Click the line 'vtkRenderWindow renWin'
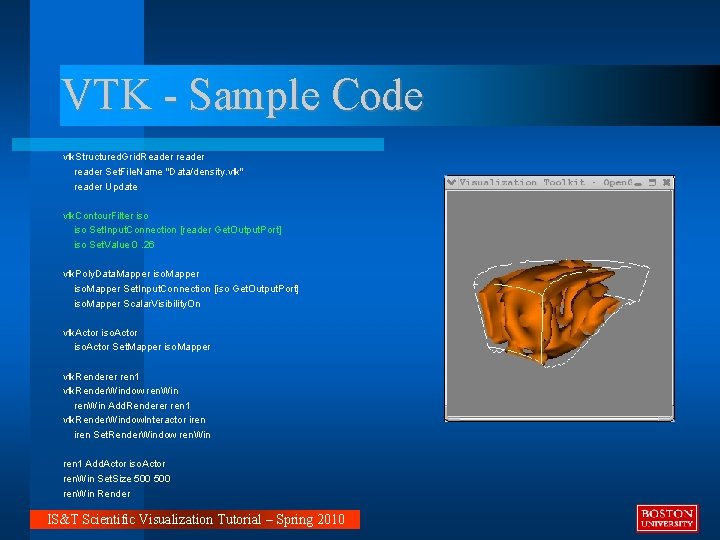Image resolution: width=720 pixels, height=540 pixels. click(x=121, y=391)
